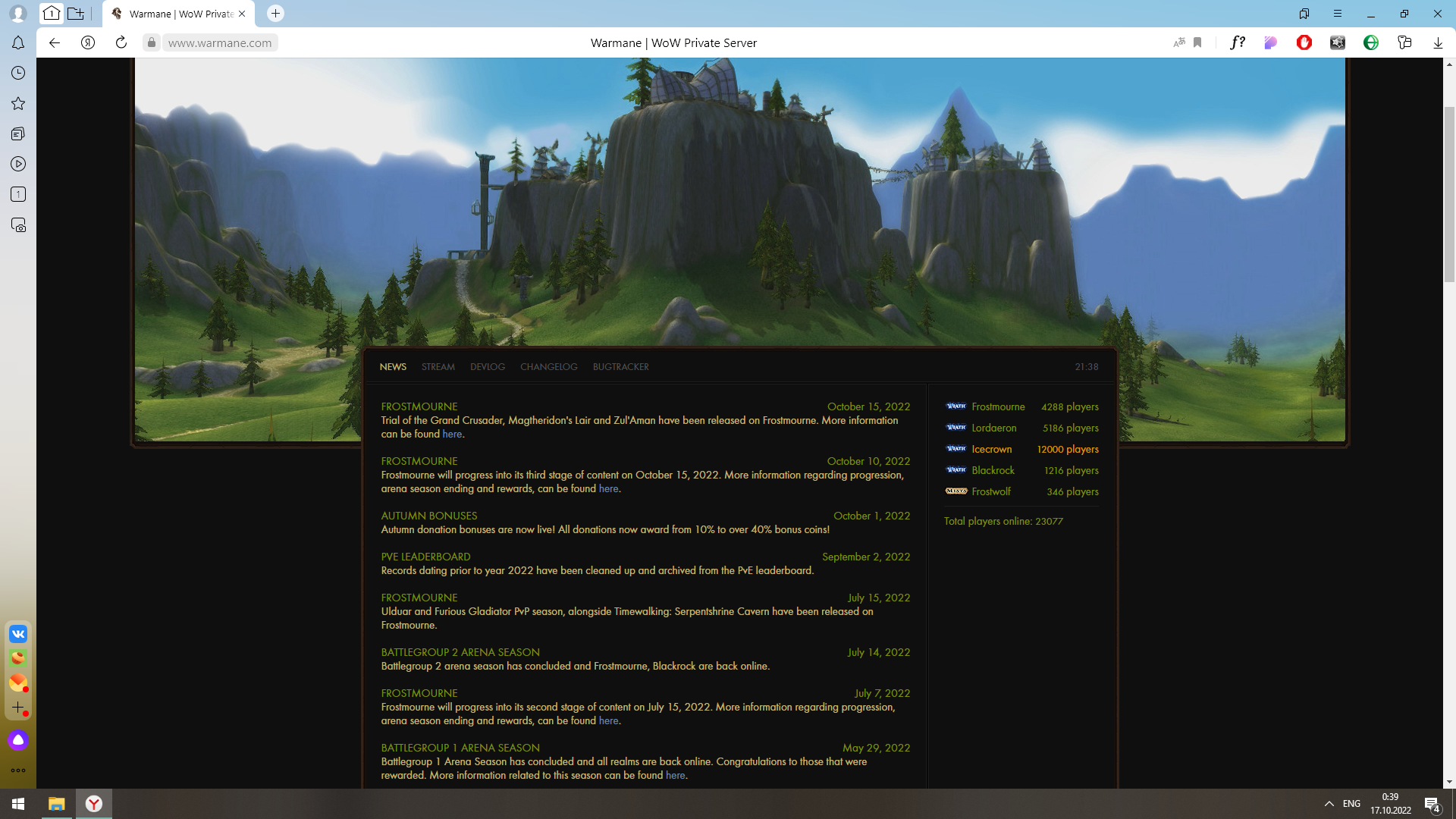
Task: Click PVE LEADERBOARD news heading
Action: click(425, 557)
